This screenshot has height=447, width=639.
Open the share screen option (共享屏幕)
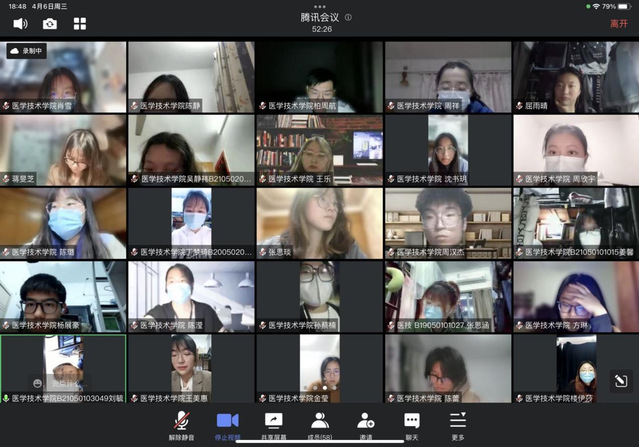pyautogui.click(x=273, y=424)
